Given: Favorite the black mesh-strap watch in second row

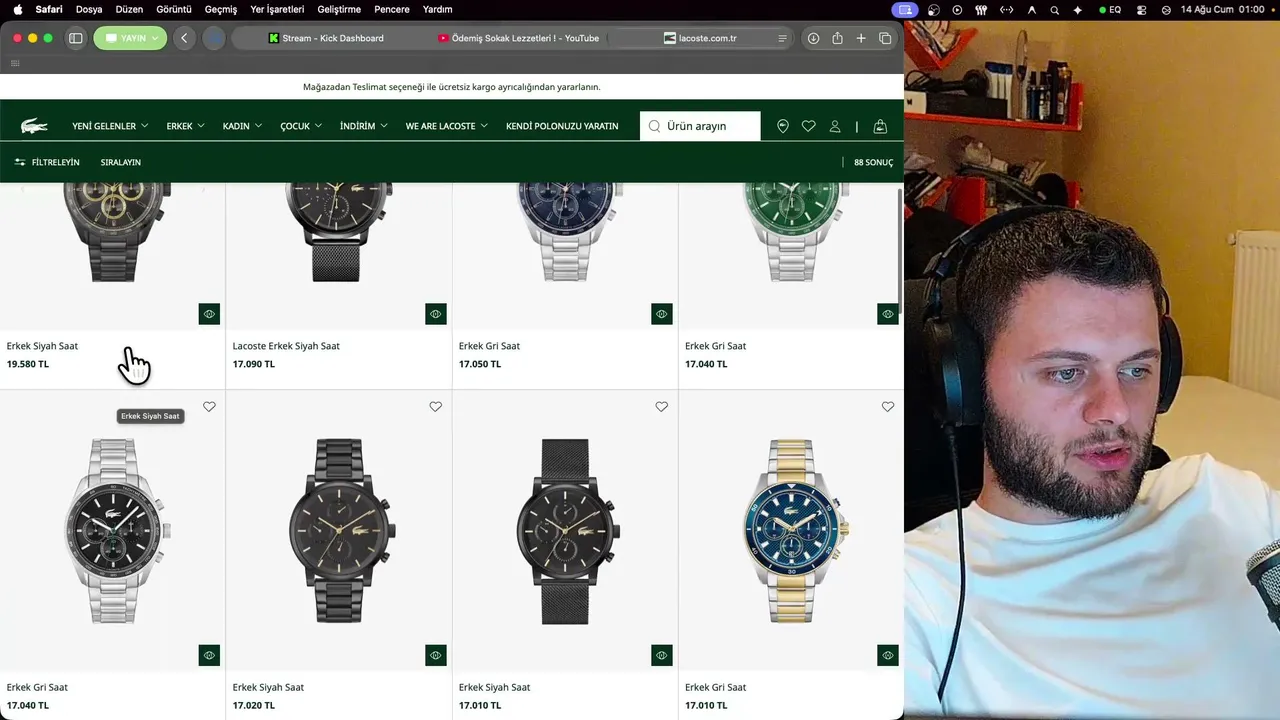Looking at the screenshot, I should [661, 407].
